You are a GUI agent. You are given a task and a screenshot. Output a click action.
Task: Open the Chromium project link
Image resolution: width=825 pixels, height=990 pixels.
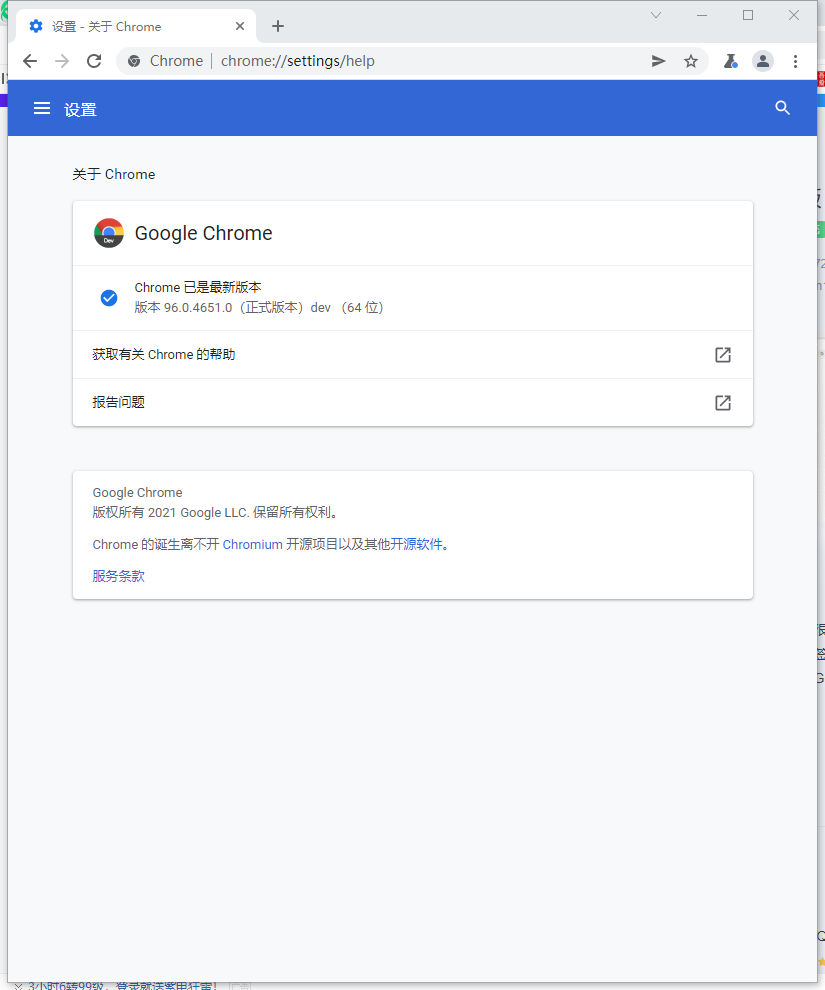[x=252, y=544]
